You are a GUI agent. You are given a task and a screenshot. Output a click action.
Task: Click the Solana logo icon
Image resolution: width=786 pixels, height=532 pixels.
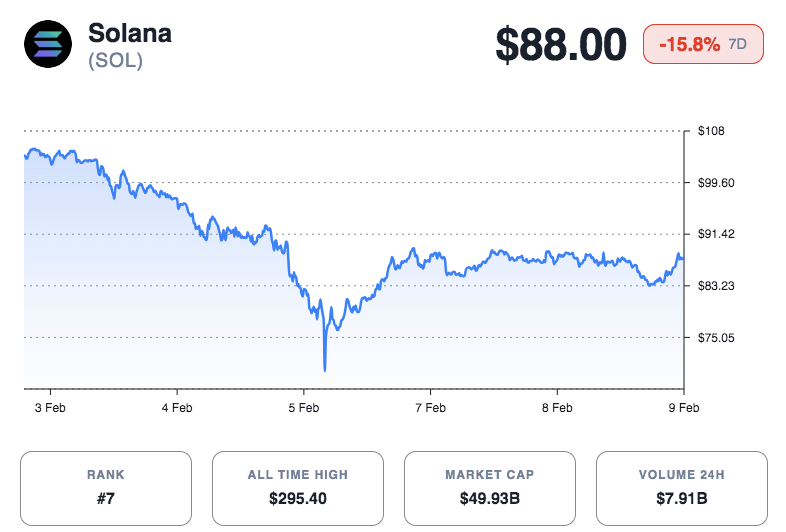(46, 45)
